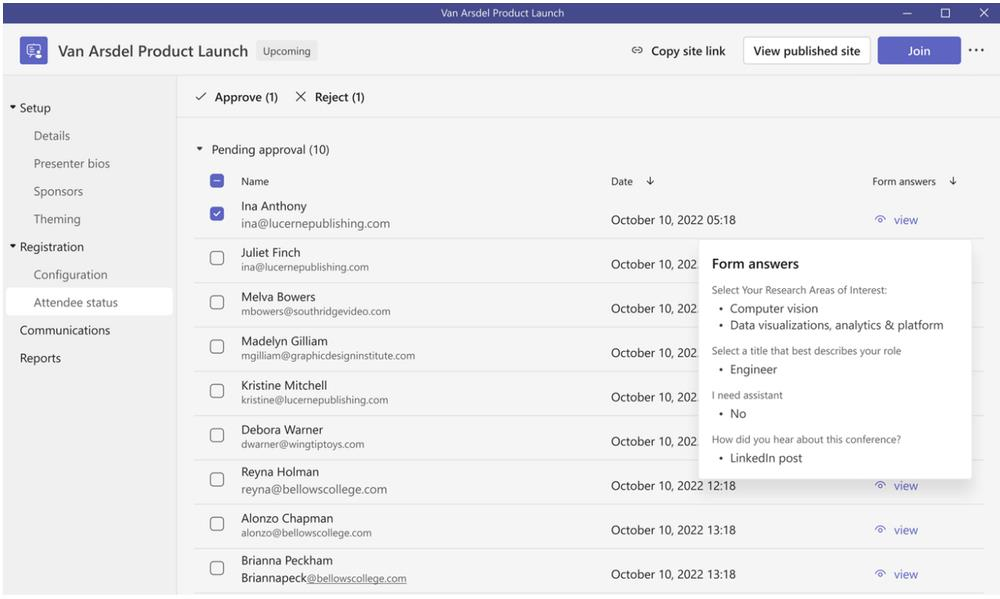The width and height of the screenshot is (1000, 599).
Task: Toggle the select-all checkbox in the header
Action: click(x=217, y=181)
